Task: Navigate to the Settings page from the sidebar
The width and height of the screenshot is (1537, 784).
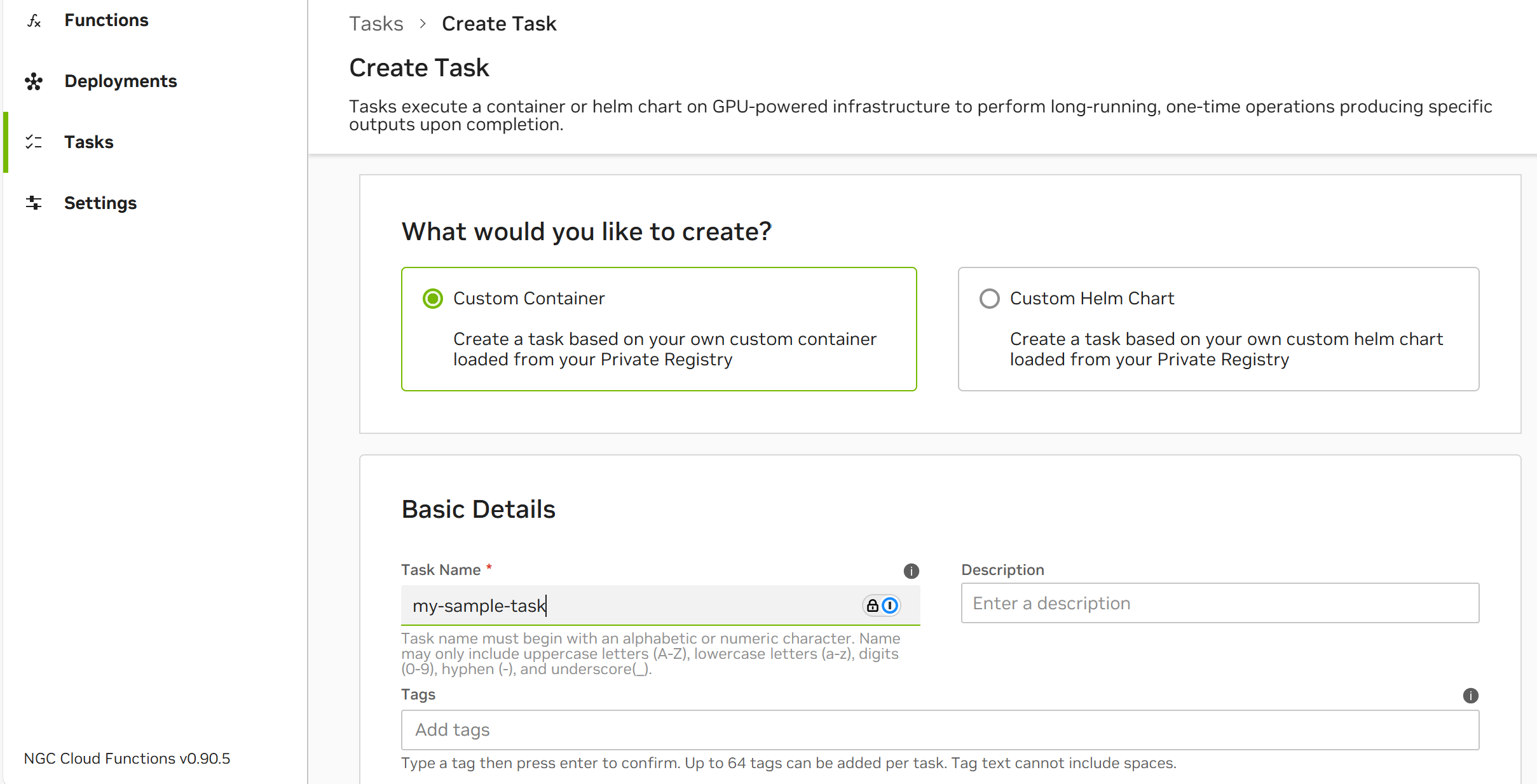Action: (100, 203)
